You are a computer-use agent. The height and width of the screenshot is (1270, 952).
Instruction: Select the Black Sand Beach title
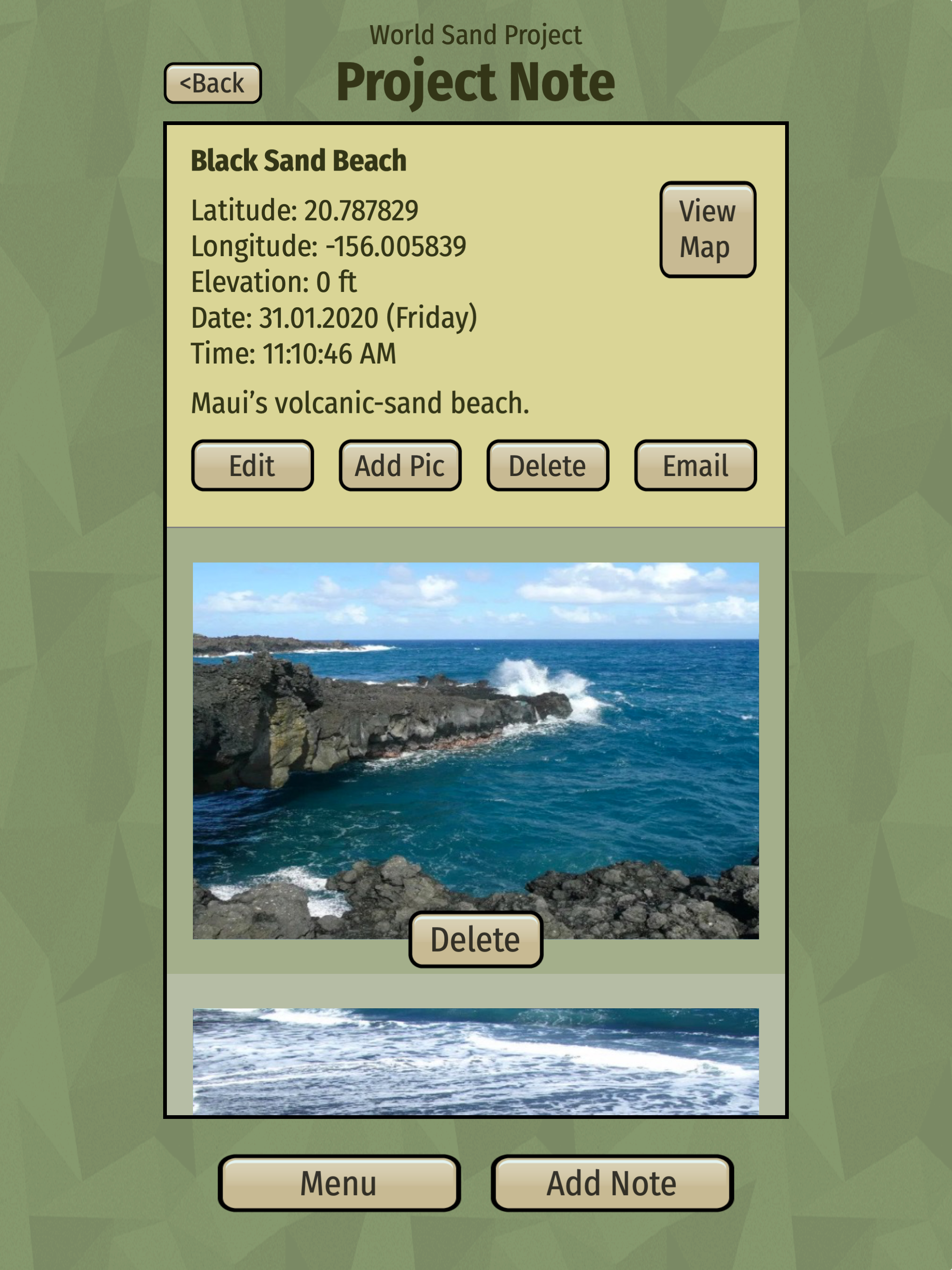coord(298,161)
